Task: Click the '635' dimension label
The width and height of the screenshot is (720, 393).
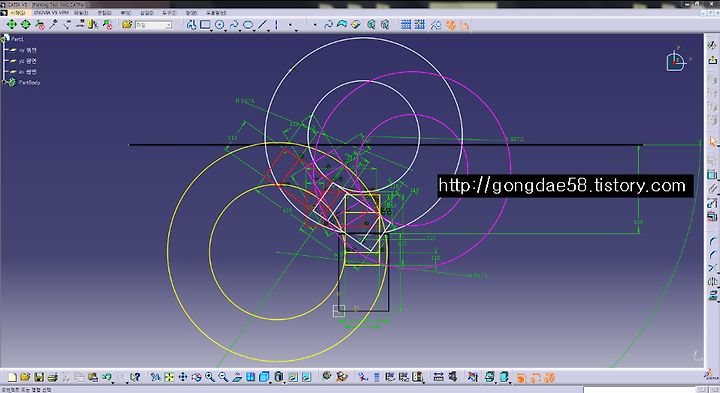Action: point(287,211)
